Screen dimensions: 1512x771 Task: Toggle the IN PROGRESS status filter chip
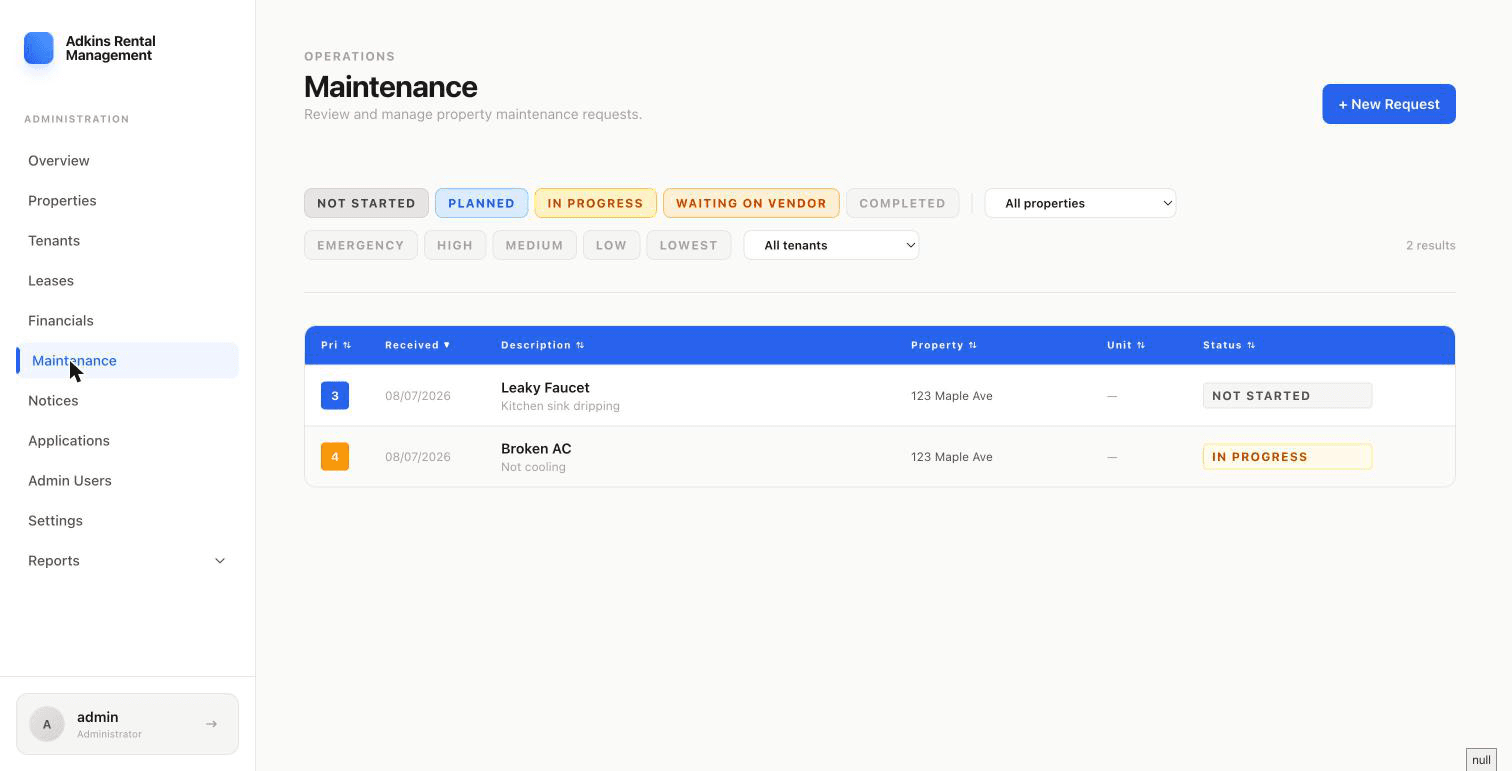[595, 203]
